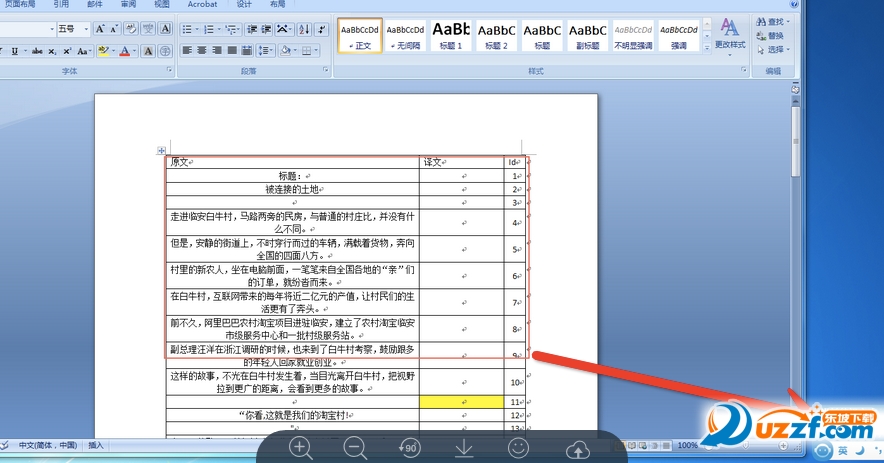Open the font size 五号 dropdown
The width and height of the screenshot is (884, 463).
[x=73, y=29]
